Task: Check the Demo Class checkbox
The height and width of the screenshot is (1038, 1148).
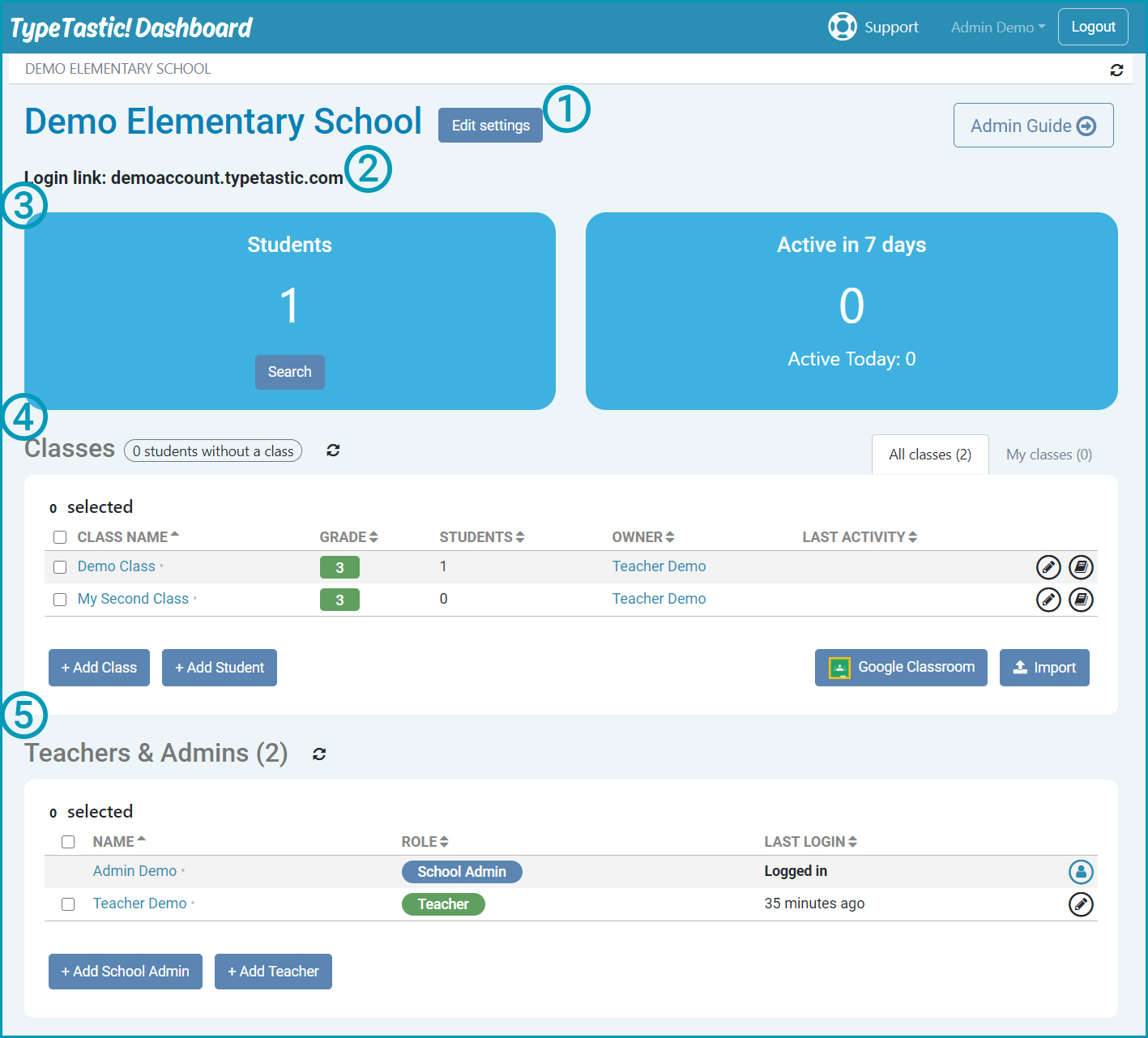Action: [60, 567]
